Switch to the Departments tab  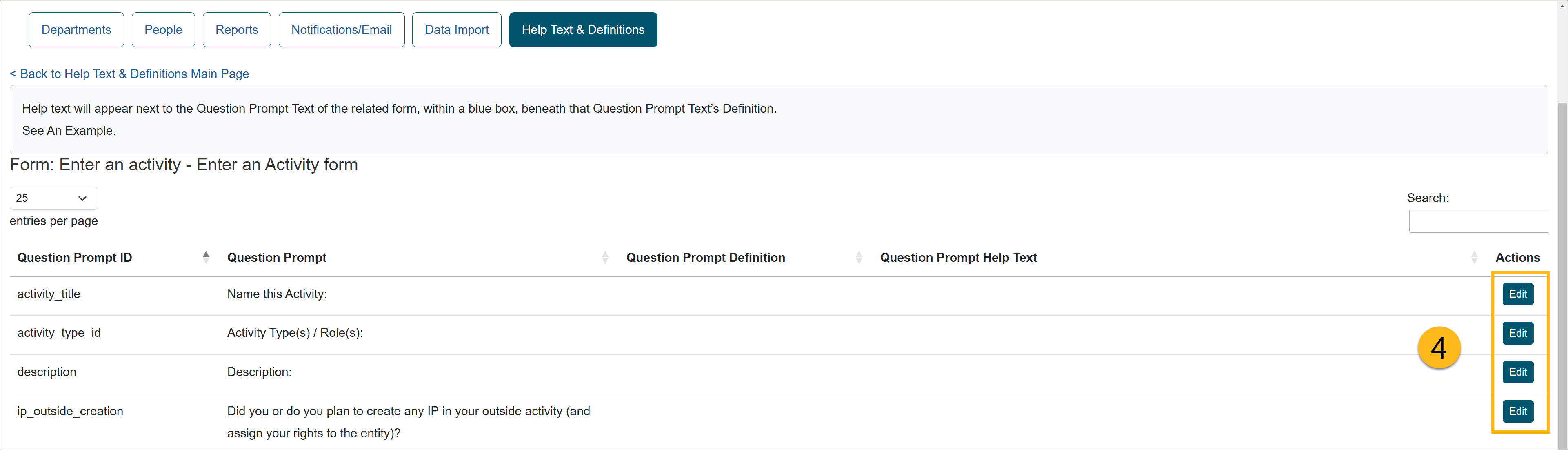click(76, 30)
